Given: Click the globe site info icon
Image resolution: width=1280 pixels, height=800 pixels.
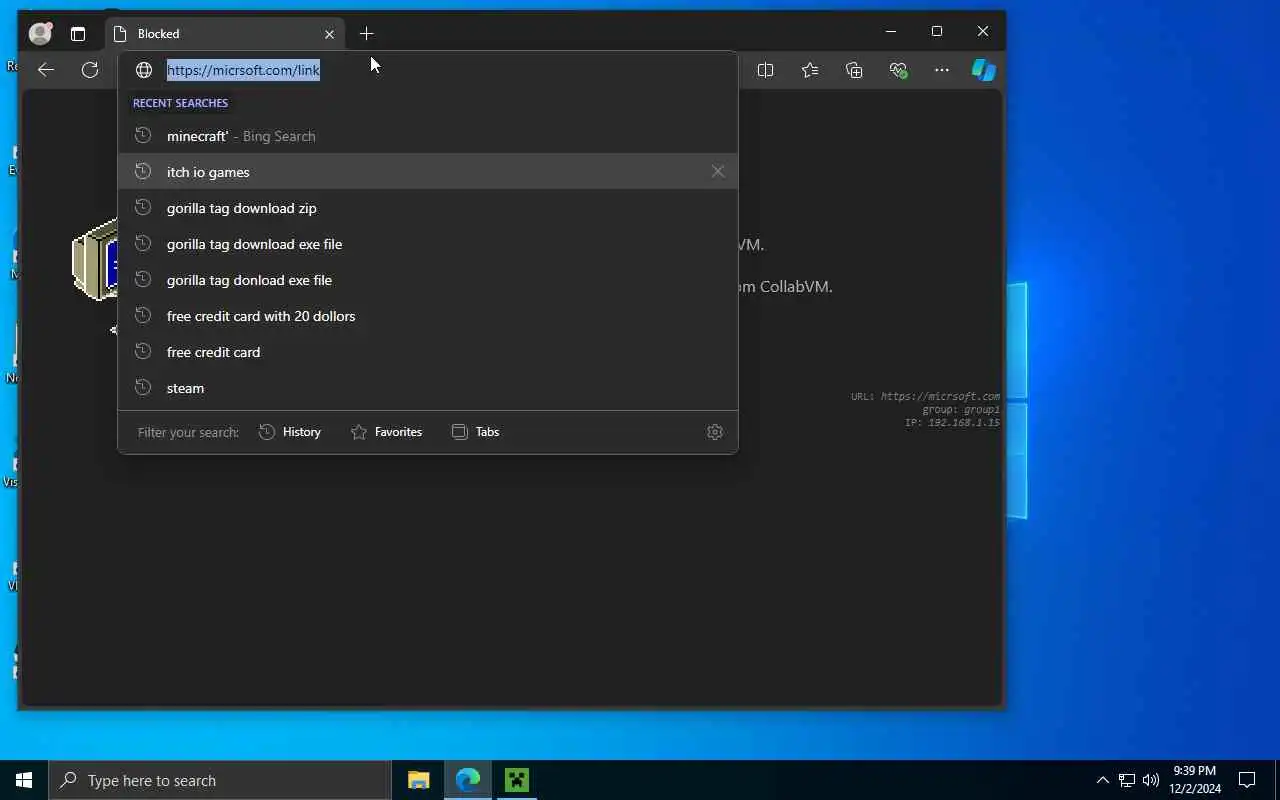Looking at the screenshot, I should [144, 70].
